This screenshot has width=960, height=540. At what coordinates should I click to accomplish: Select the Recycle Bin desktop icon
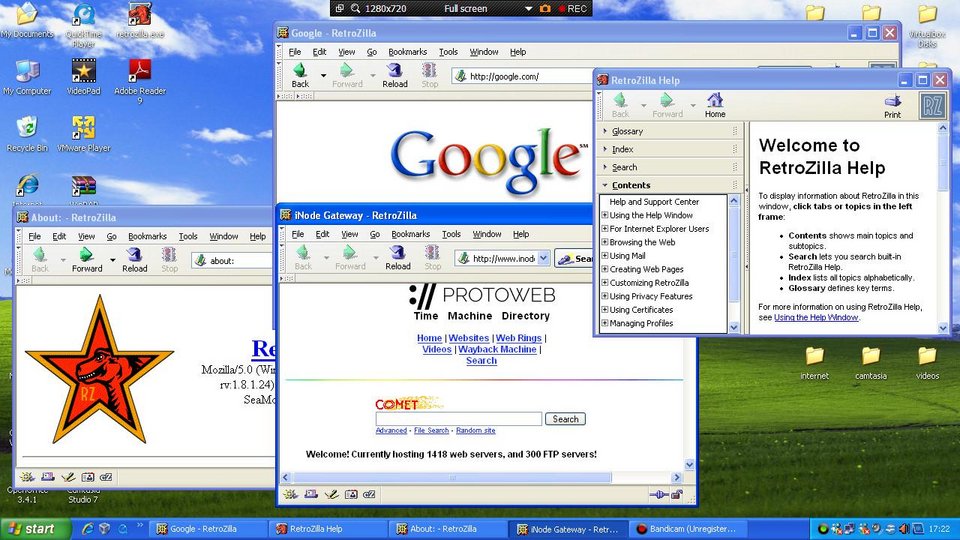pyautogui.click(x=27, y=134)
